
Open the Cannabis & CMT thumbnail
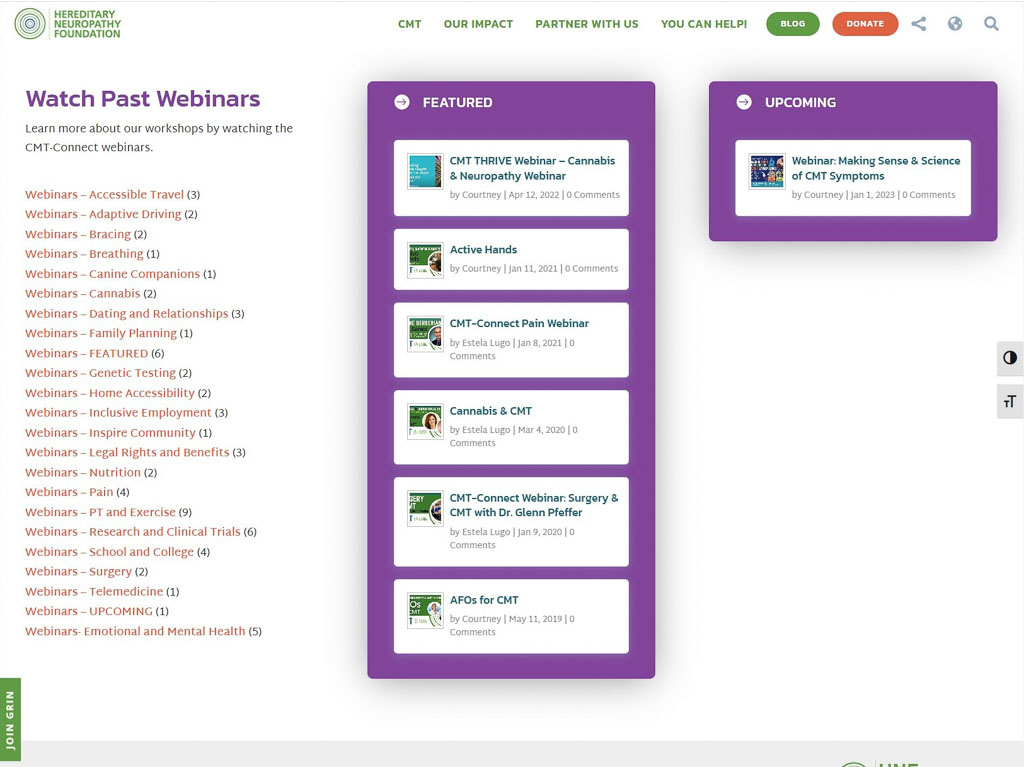(425, 421)
